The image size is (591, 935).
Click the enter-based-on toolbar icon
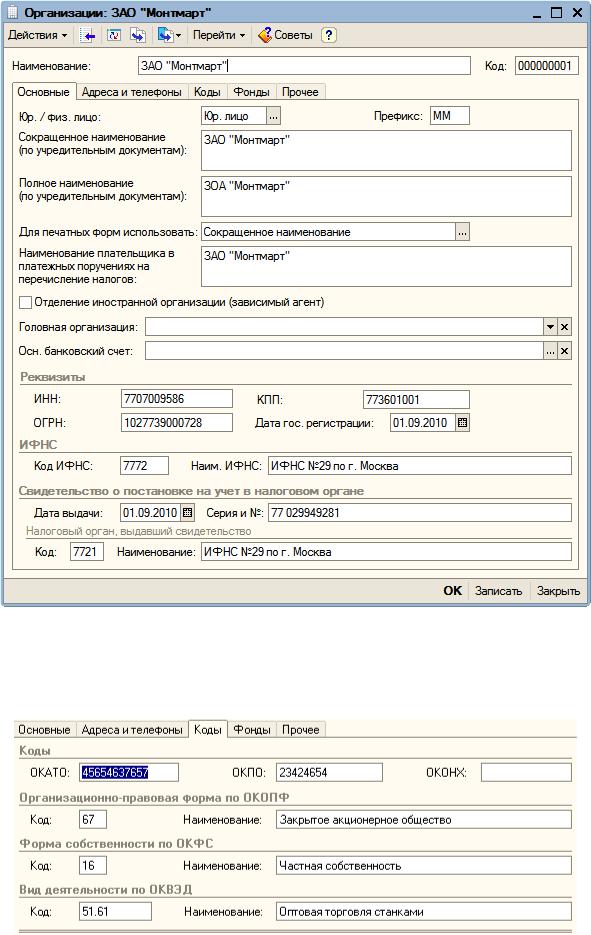165,35
